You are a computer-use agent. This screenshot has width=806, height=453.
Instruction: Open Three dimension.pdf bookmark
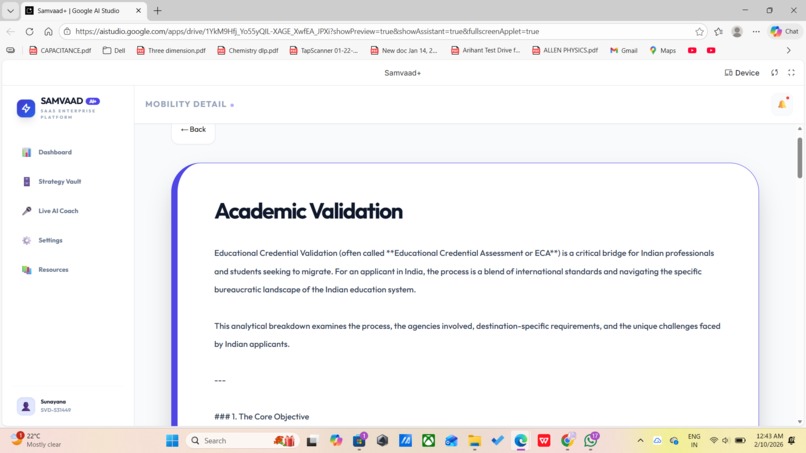coord(171,50)
